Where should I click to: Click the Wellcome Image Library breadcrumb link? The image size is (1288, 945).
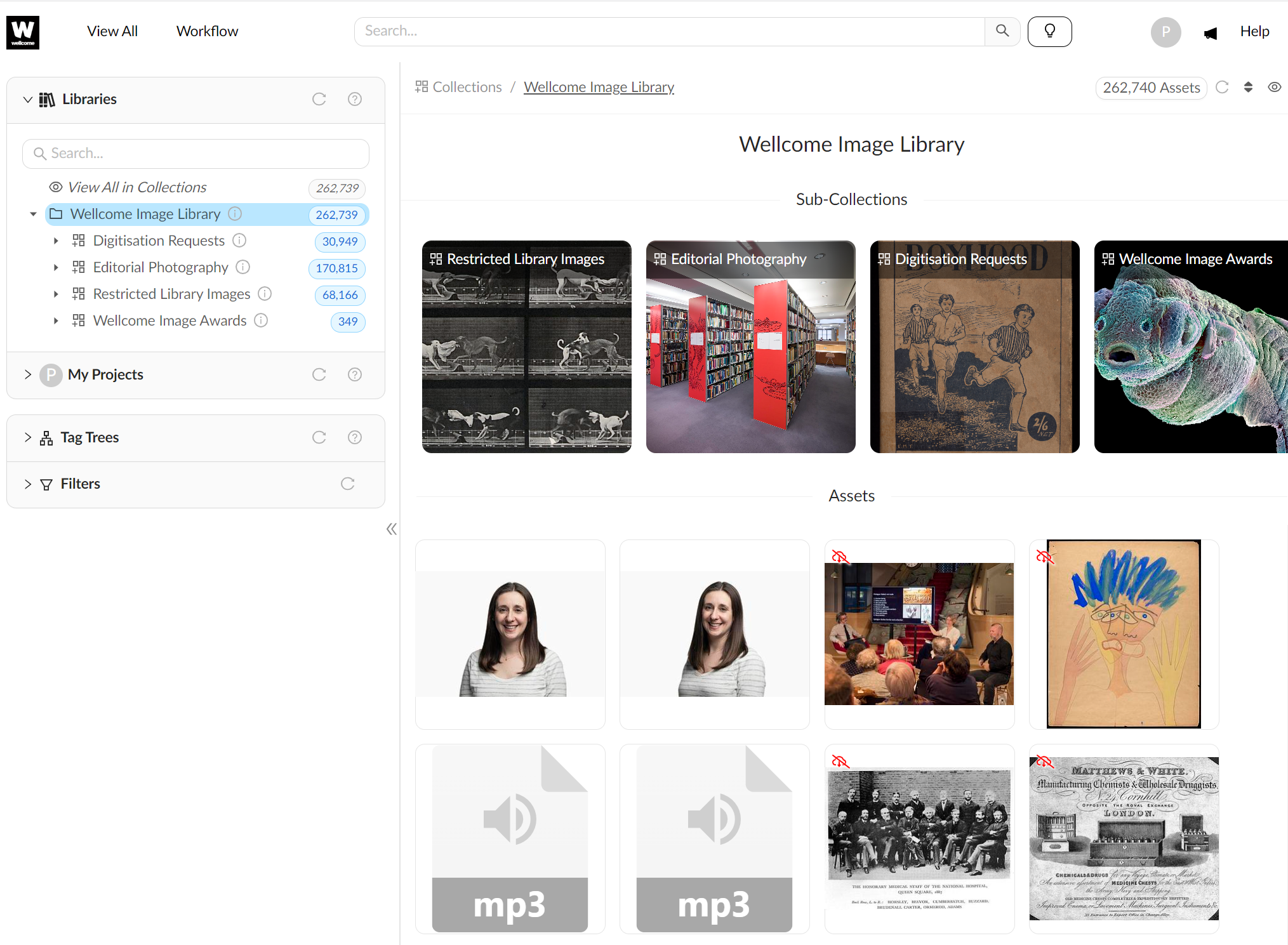(599, 87)
